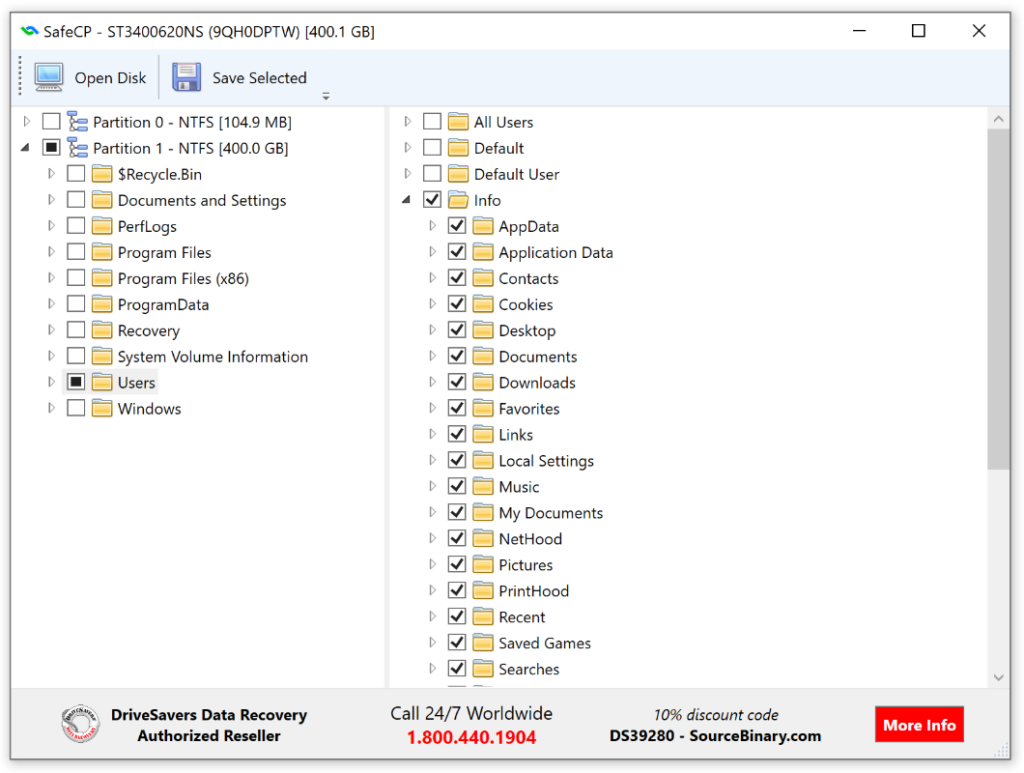Select the Recovery folder in left tree
The image size is (1024, 773).
148,330
